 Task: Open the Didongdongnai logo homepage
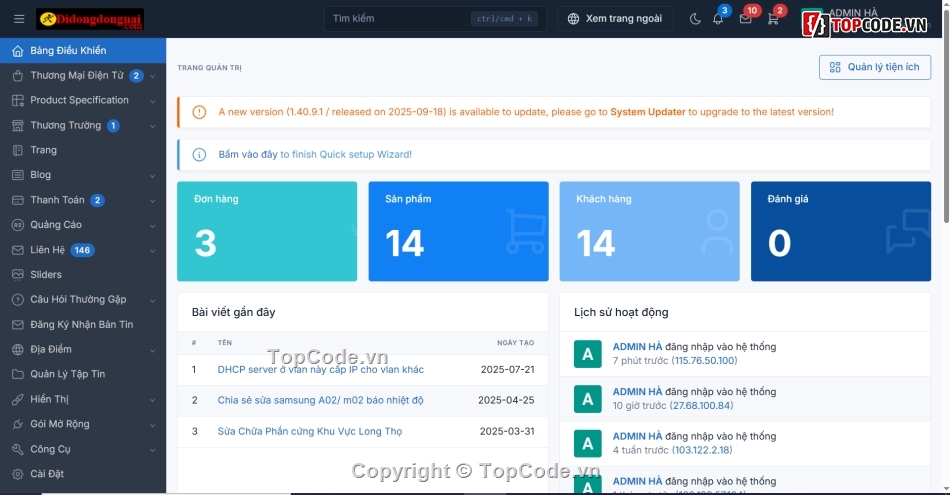(x=90, y=19)
